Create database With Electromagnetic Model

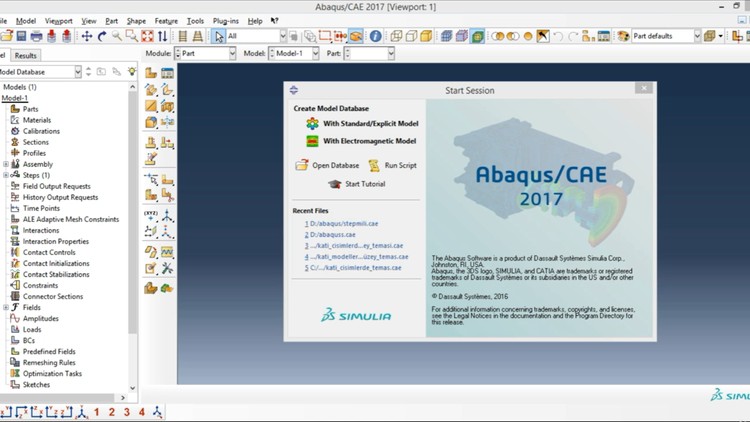click(x=361, y=141)
